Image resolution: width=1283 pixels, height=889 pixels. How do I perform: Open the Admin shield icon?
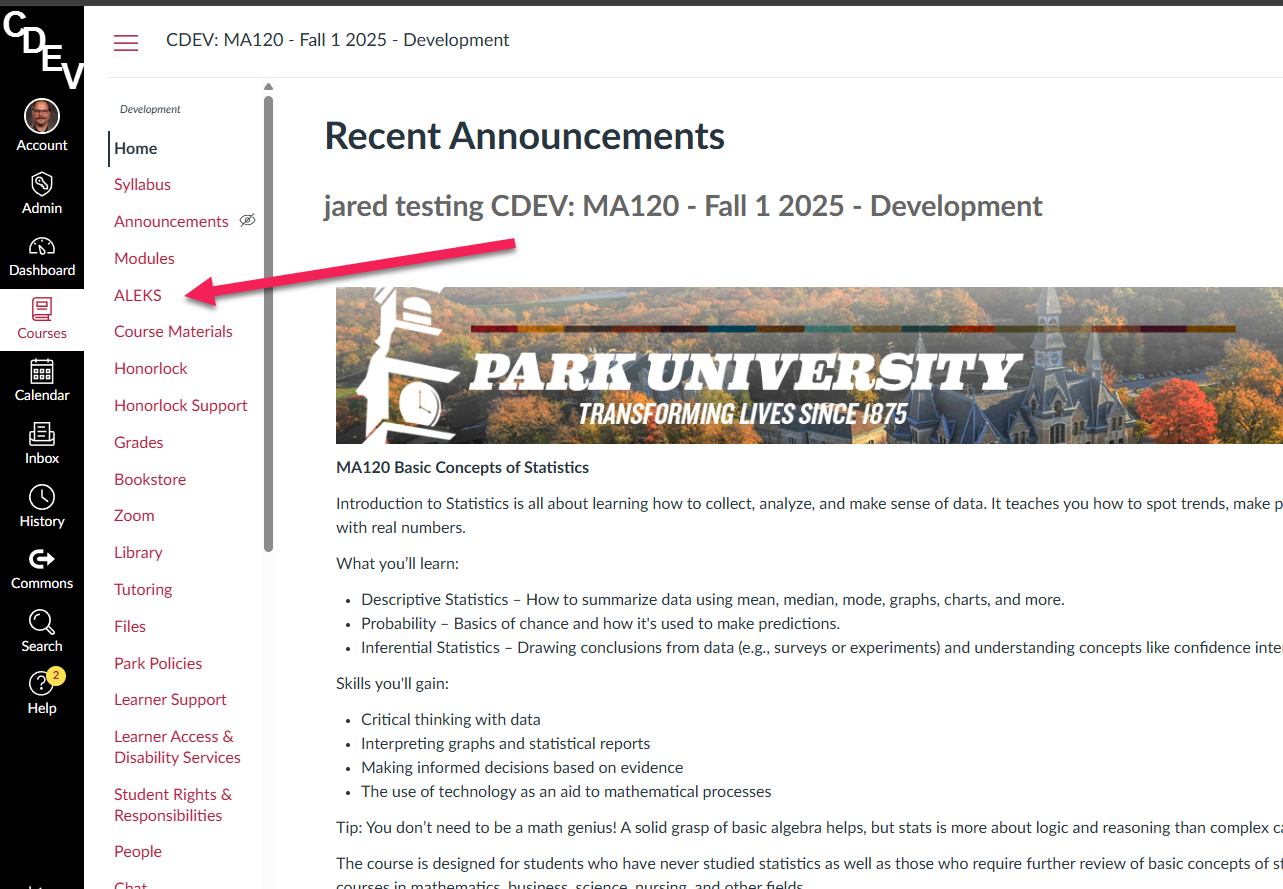42,184
